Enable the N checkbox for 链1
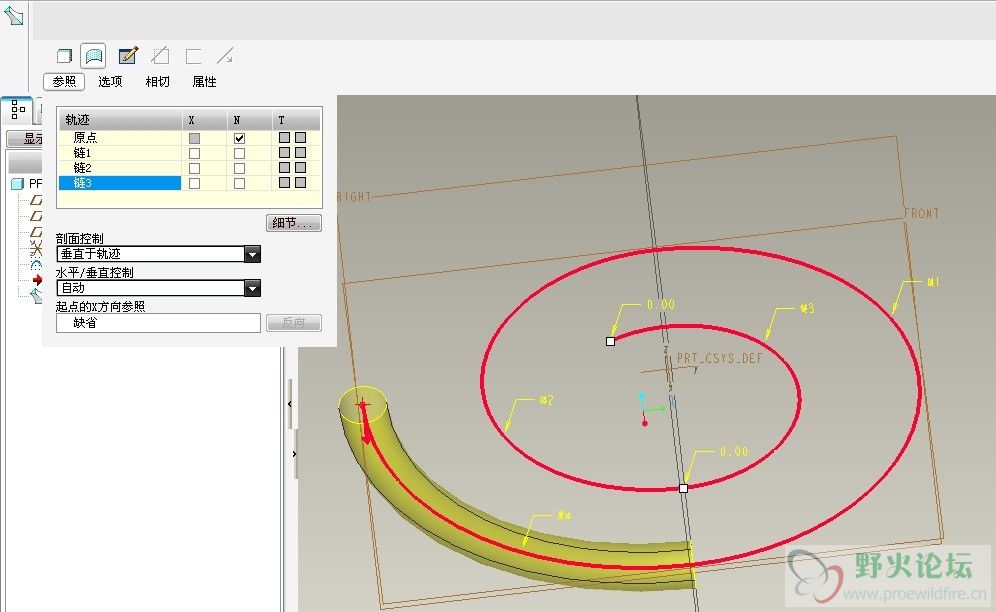 pyautogui.click(x=239, y=153)
